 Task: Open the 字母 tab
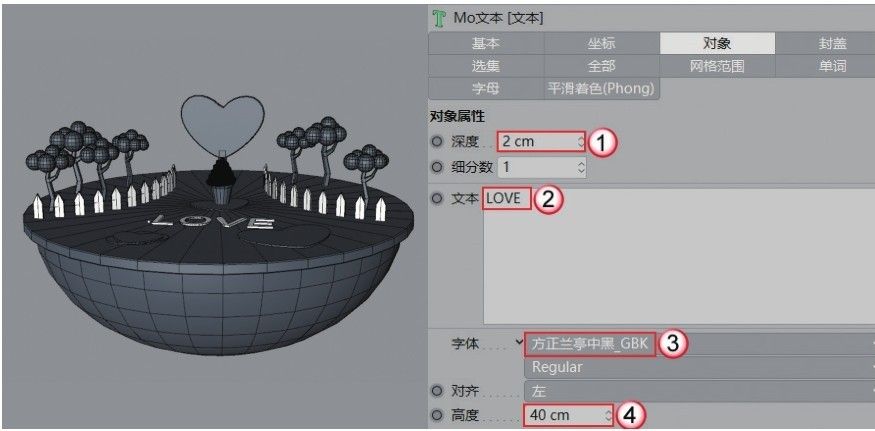click(485, 88)
